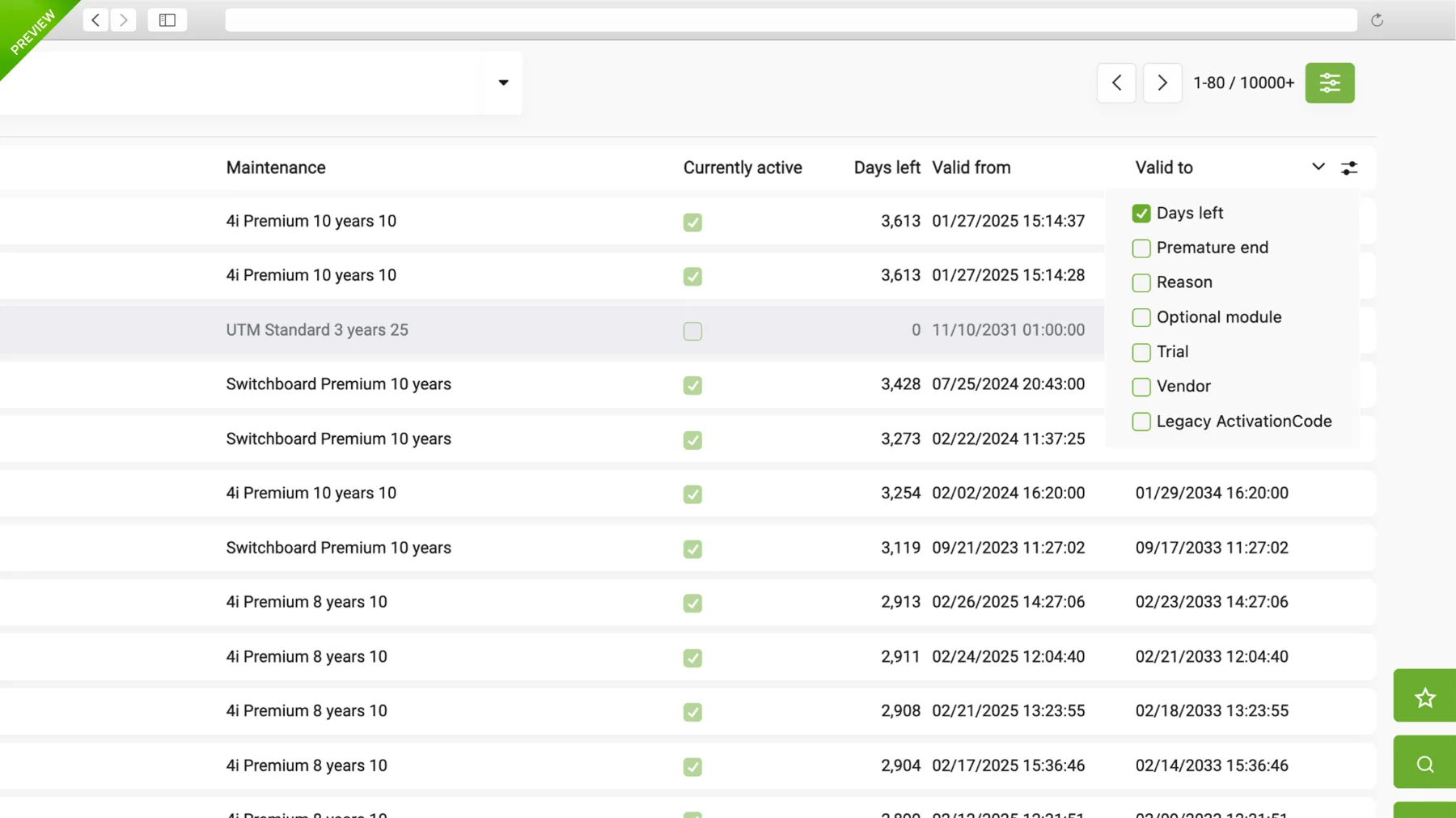Expand the Valid to column chevron
The height and width of the screenshot is (818, 1456).
[1318, 167]
